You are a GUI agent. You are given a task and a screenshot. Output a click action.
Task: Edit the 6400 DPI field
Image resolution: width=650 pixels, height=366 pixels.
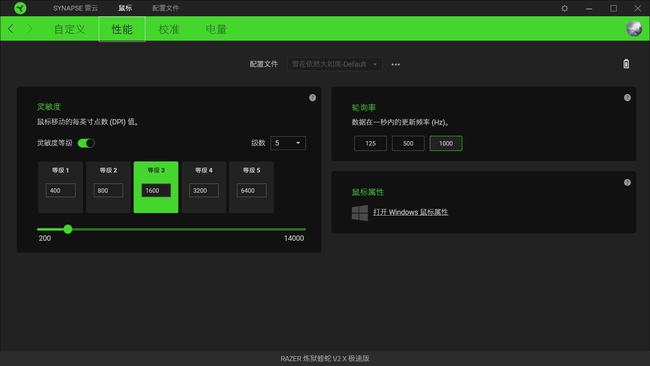point(251,190)
